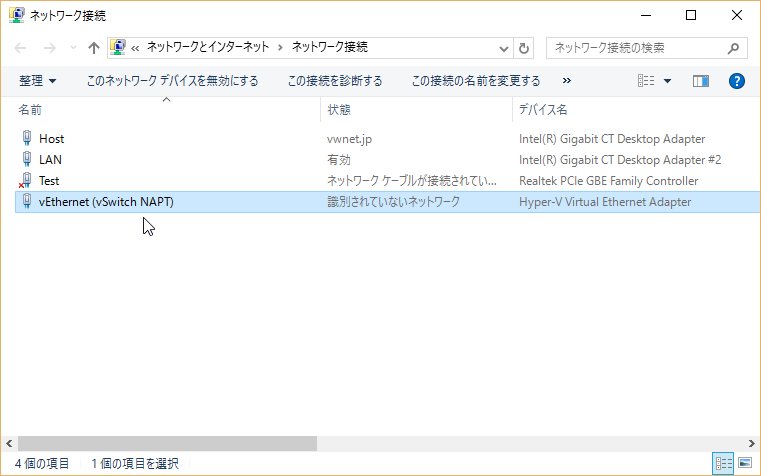Screen dimensions: 761x476
Task: Click the 1 個の項目を選択 status text
Action: coord(135,463)
